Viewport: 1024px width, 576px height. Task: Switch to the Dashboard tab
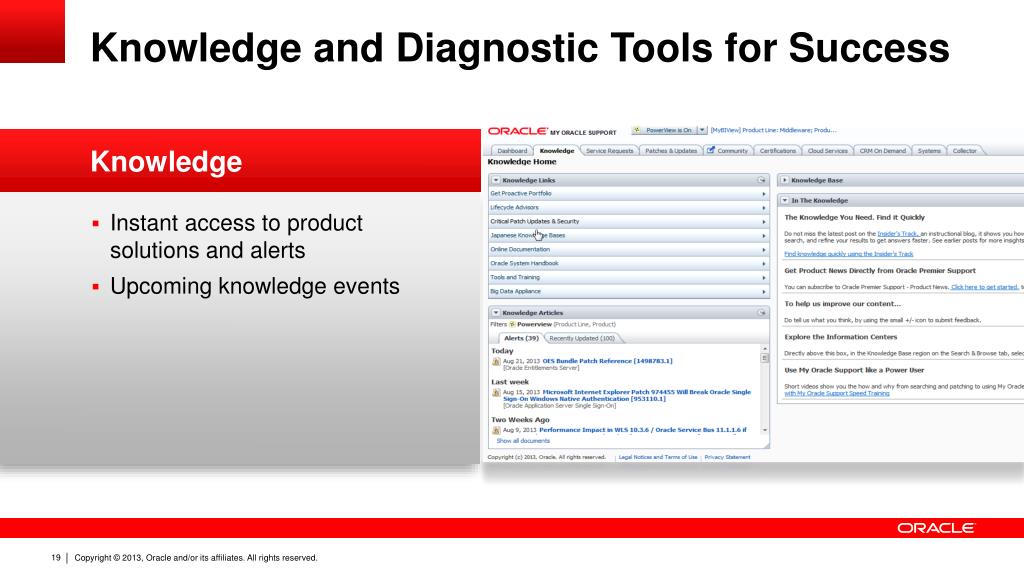(512, 151)
